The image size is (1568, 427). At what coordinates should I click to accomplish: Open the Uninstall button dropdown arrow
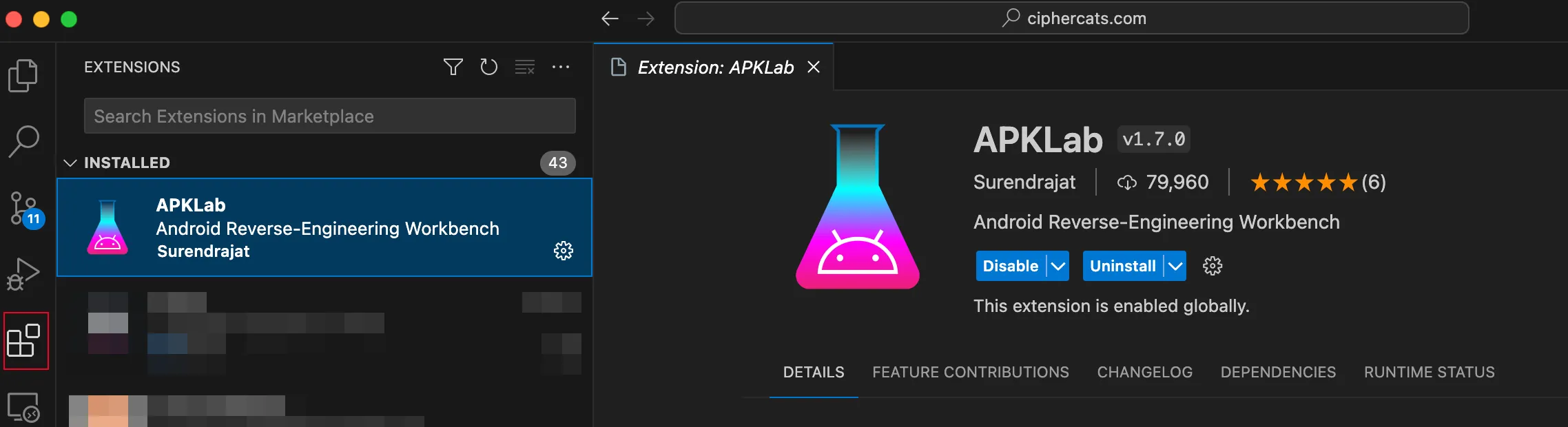point(1175,266)
